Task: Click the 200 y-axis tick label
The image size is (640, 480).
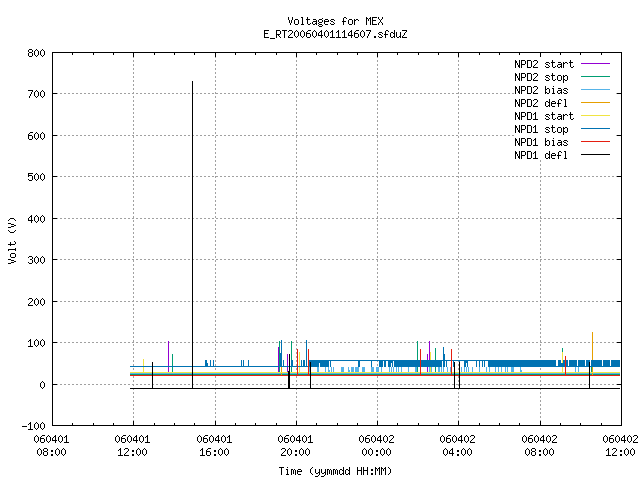Action: (x=36, y=302)
